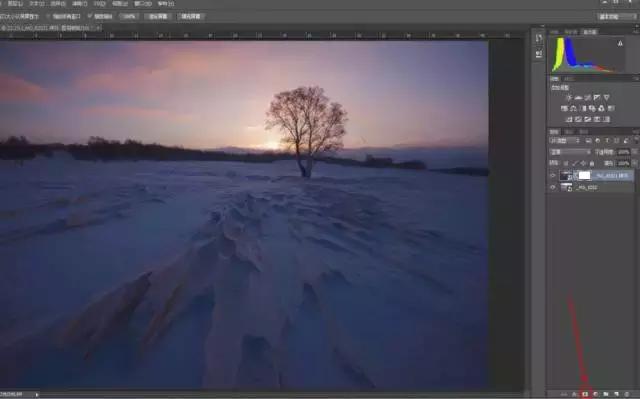Image resolution: width=640 pixels, height=399 pixels.
Task: Add an Exposure adjustment
Action: click(x=597, y=98)
